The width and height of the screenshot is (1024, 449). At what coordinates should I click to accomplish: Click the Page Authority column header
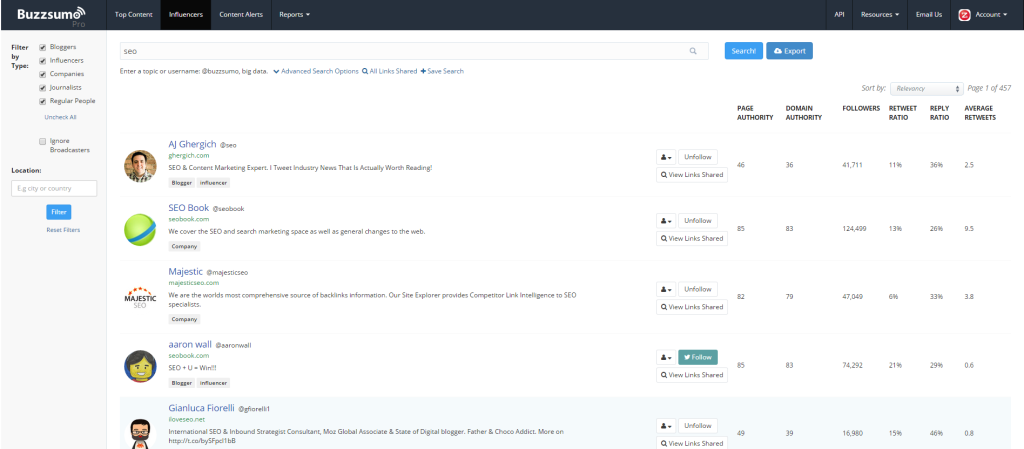pyautogui.click(x=755, y=113)
